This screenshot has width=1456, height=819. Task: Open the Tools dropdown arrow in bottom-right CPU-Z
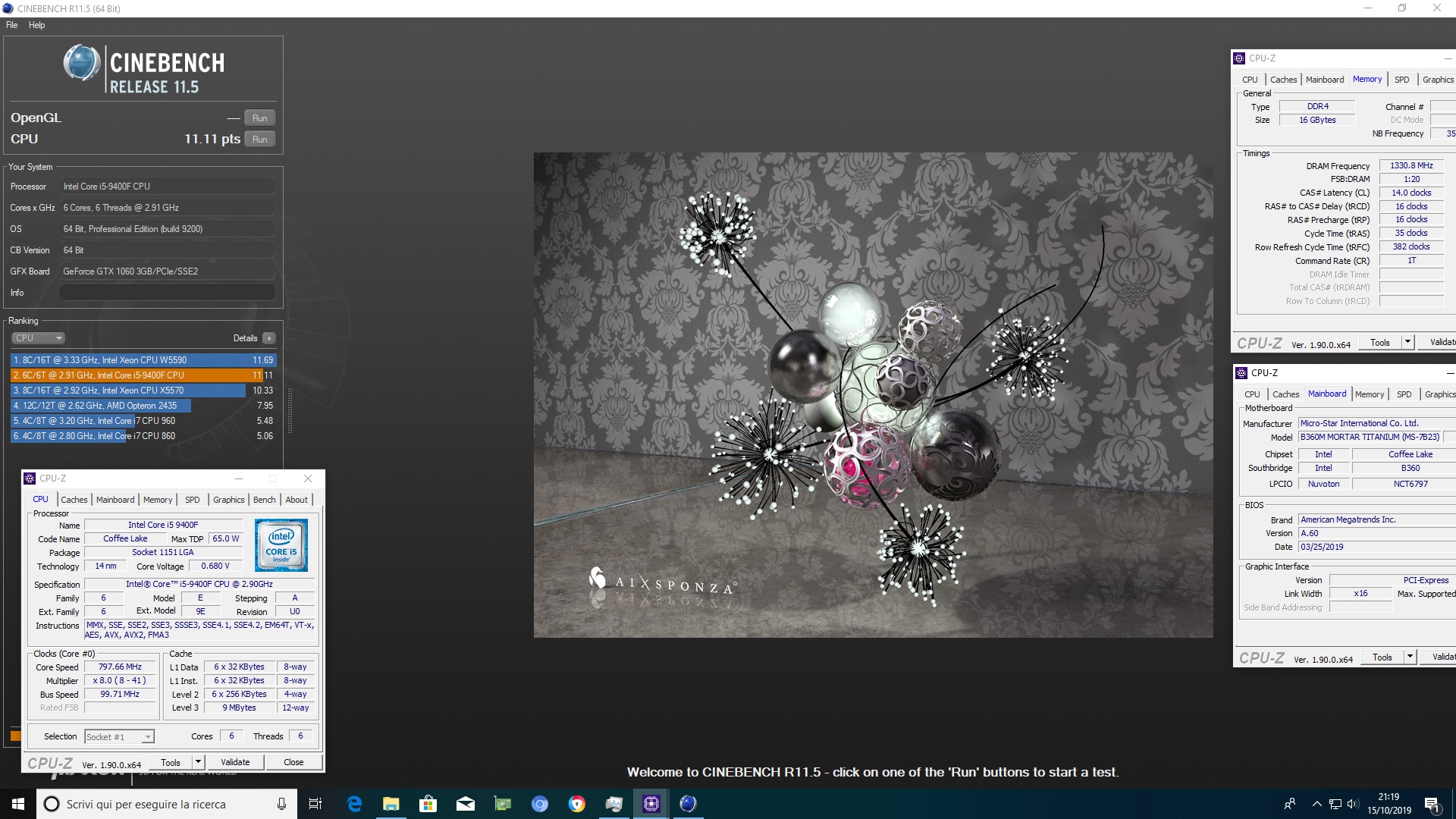[1410, 657]
